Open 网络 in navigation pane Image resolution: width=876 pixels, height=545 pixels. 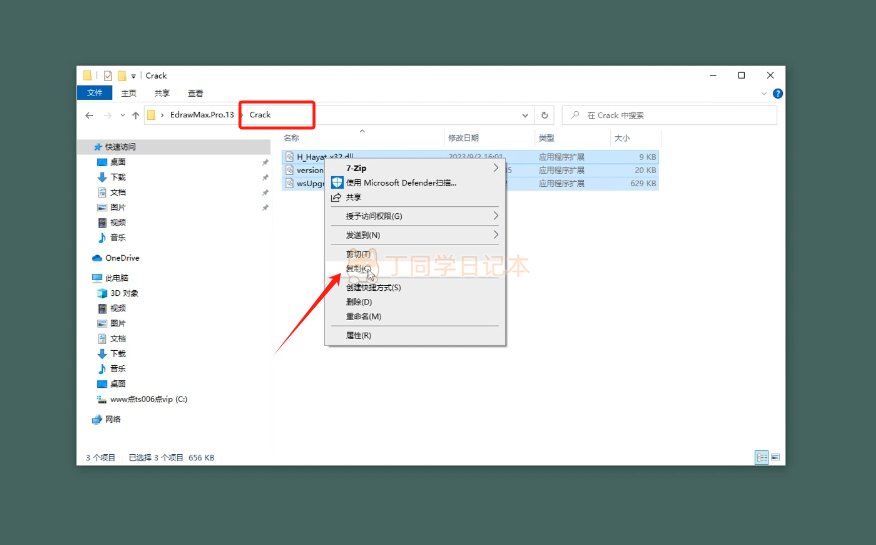112,419
